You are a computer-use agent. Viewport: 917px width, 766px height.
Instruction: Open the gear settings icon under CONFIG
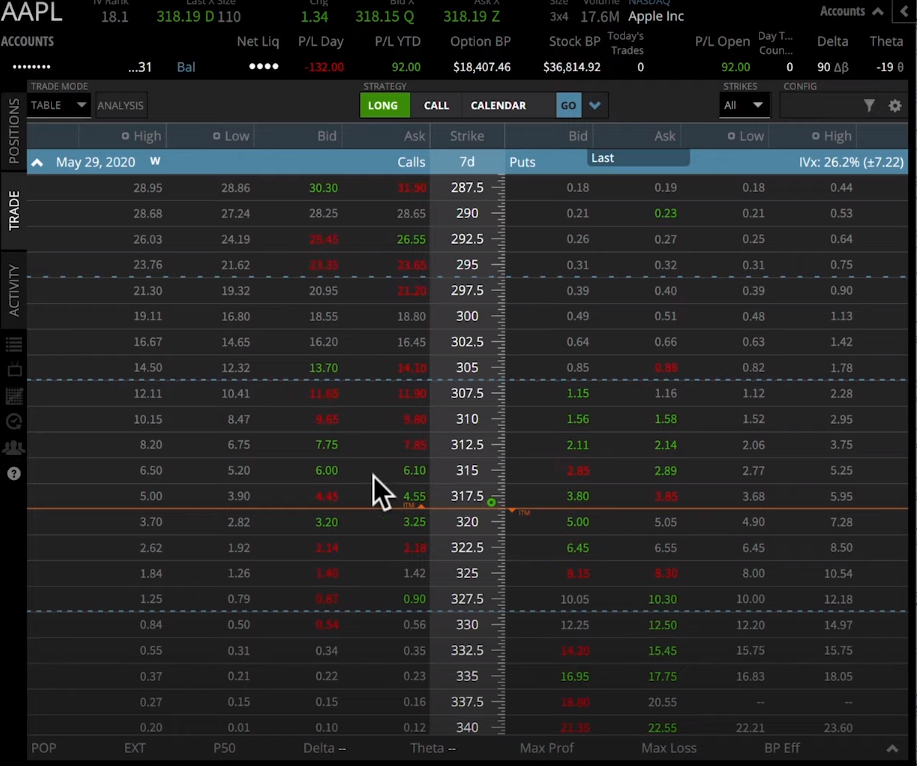pos(895,106)
